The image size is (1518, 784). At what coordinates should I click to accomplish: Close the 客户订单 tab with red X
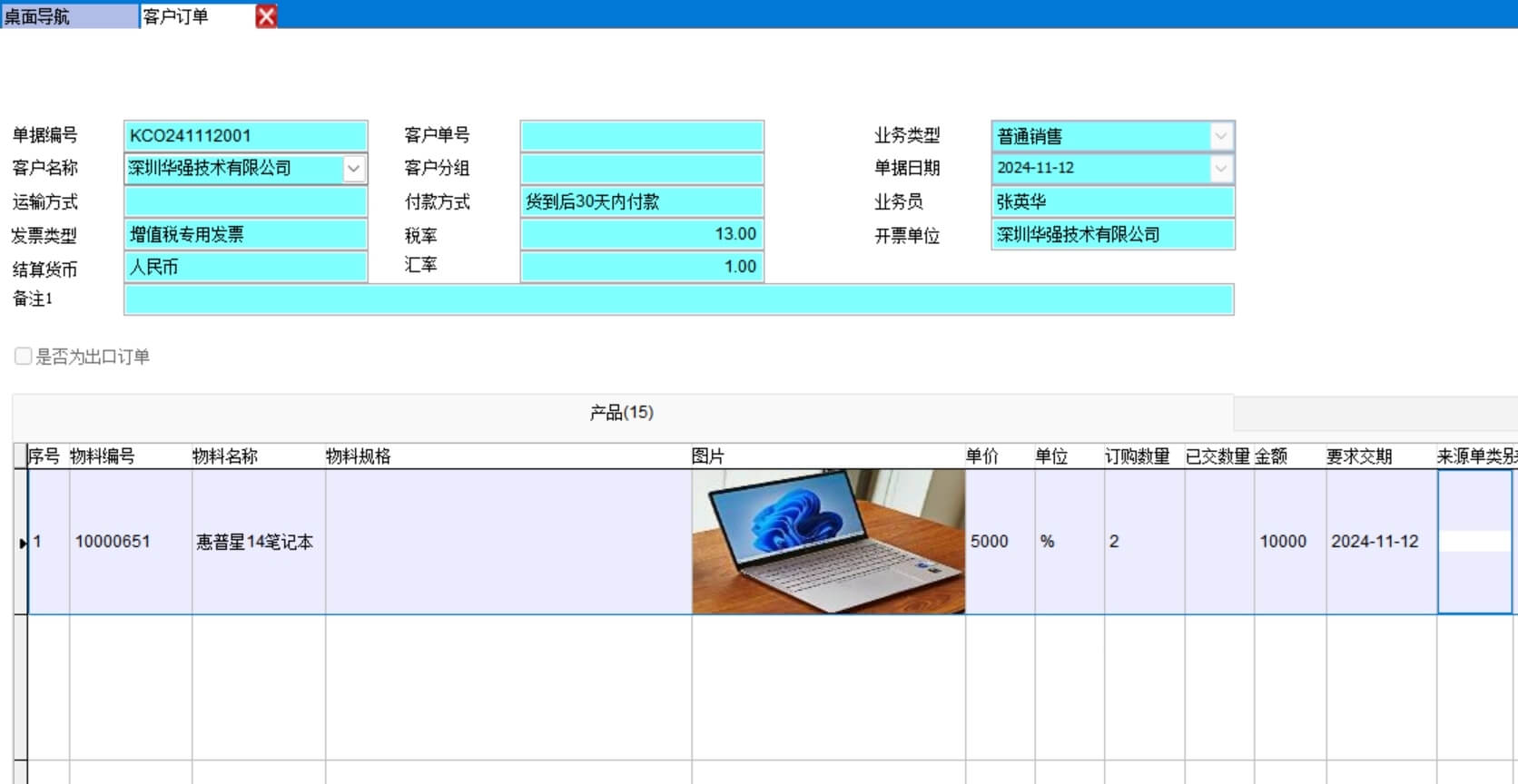(266, 16)
